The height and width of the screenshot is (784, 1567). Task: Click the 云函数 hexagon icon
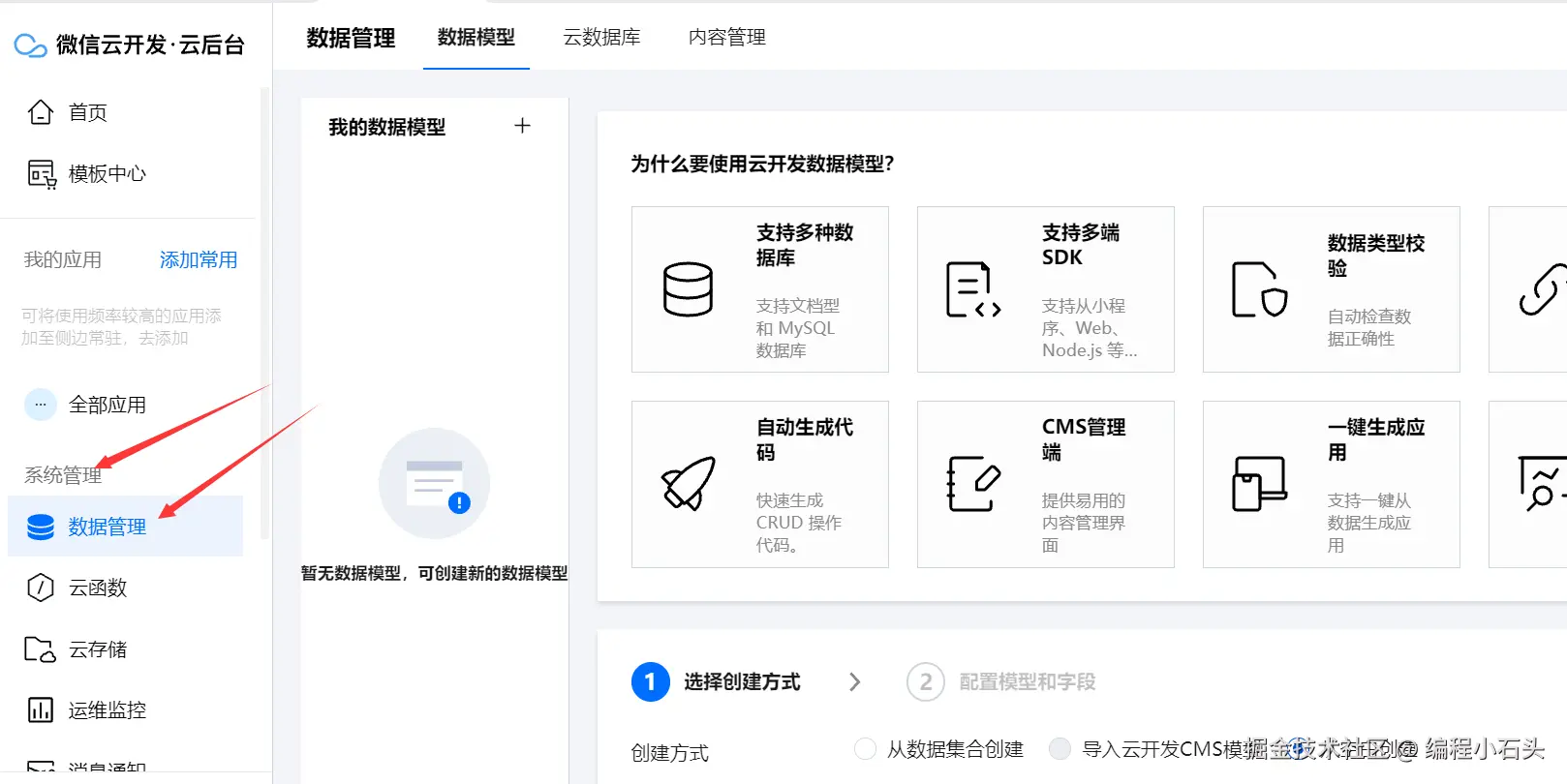(41, 588)
